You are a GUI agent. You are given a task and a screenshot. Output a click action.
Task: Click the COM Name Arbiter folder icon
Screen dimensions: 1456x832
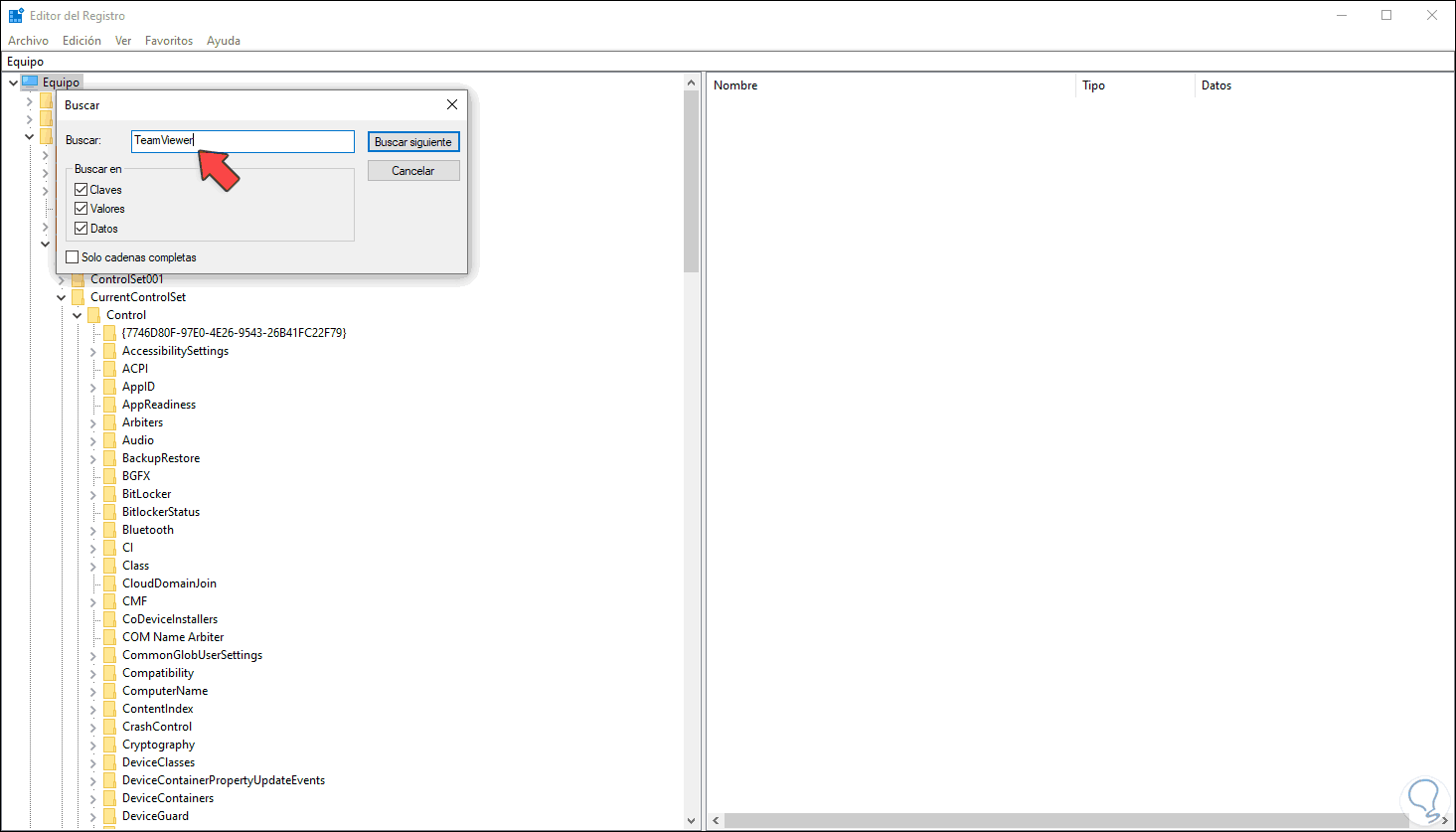pyautogui.click(x=110, y=637)
